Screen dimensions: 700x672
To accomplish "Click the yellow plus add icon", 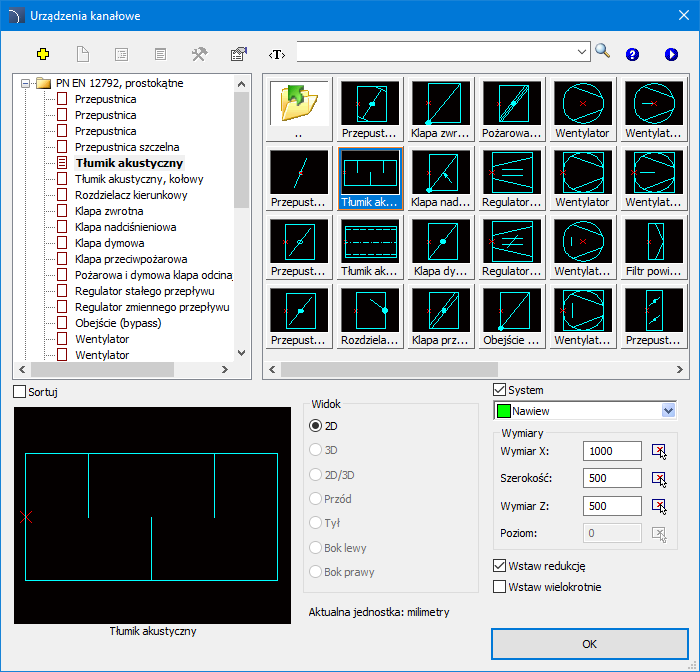I will click(x=42, y=54).
